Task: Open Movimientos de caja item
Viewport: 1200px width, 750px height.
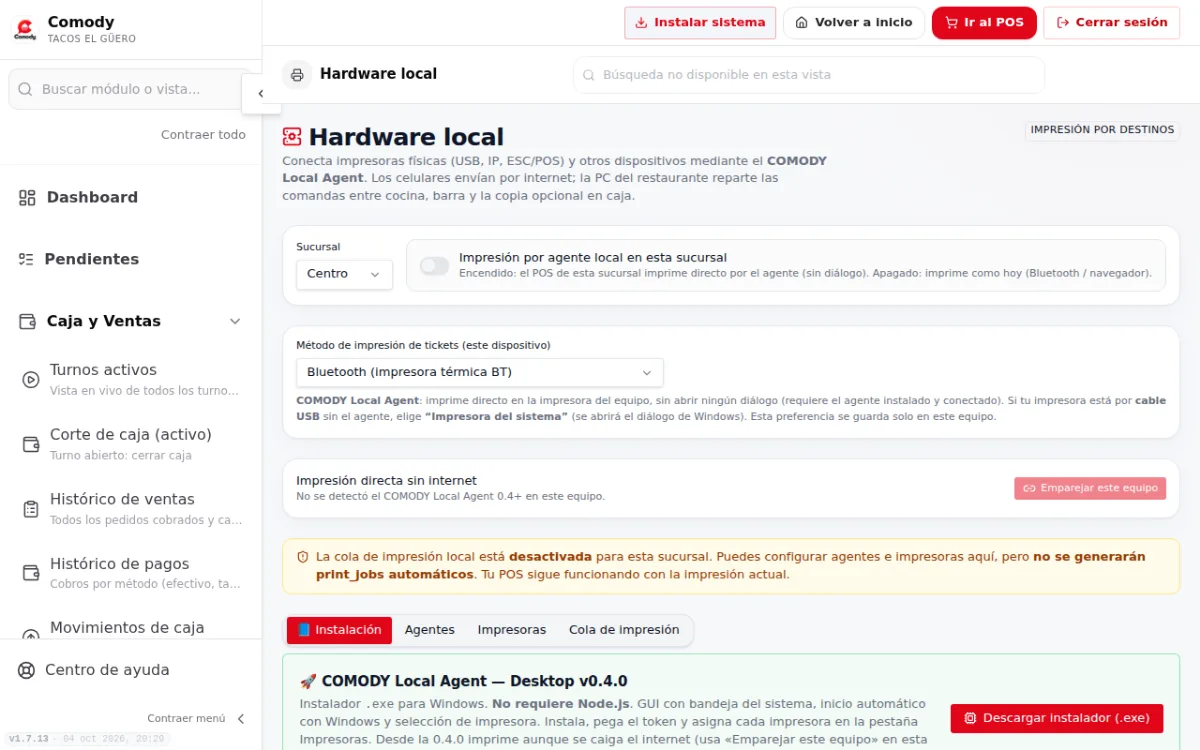Action: [x=131, y=628]
